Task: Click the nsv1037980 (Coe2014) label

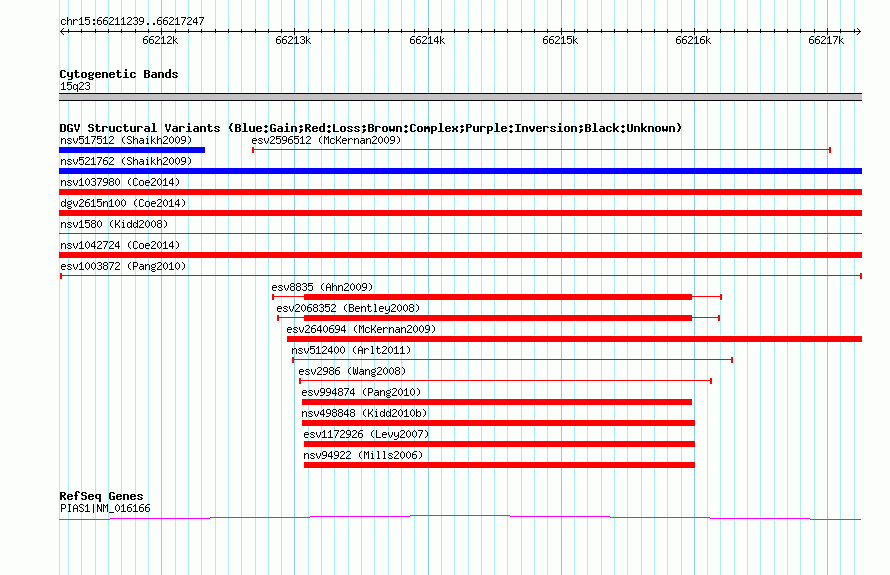Action: pos(120,182)
